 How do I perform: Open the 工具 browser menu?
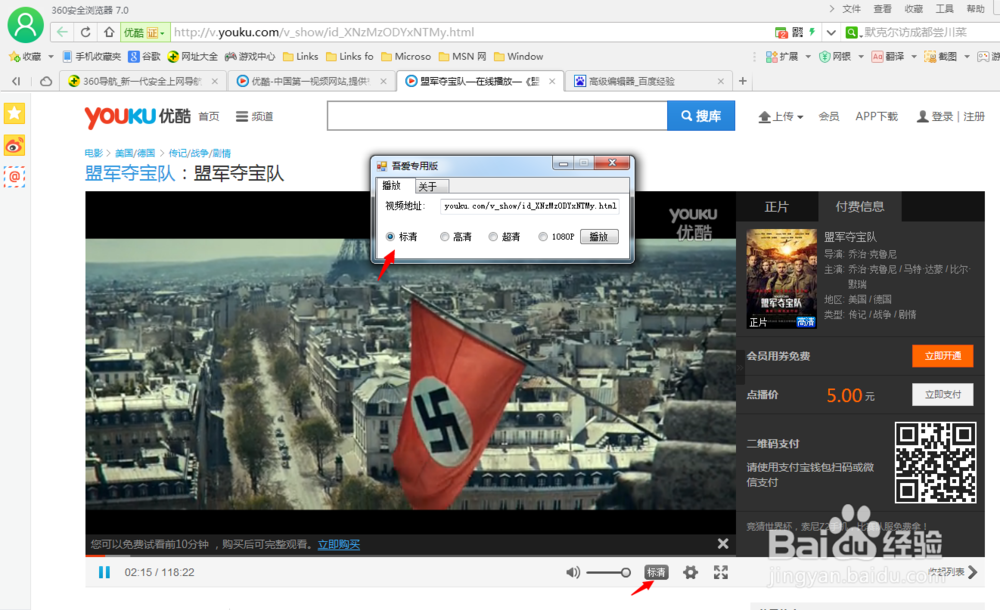(945, 9)
